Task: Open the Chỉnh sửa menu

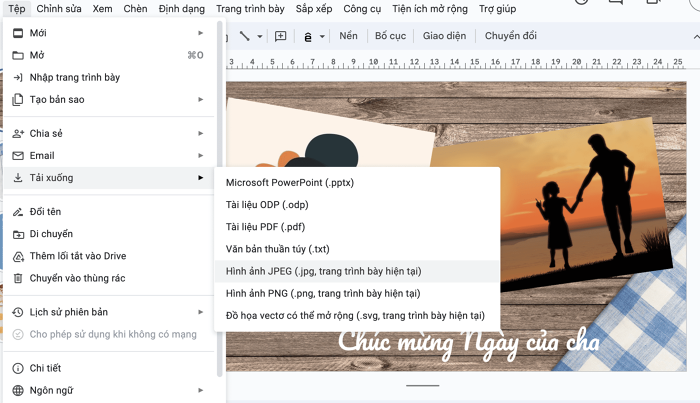Action: pos(59,8)
